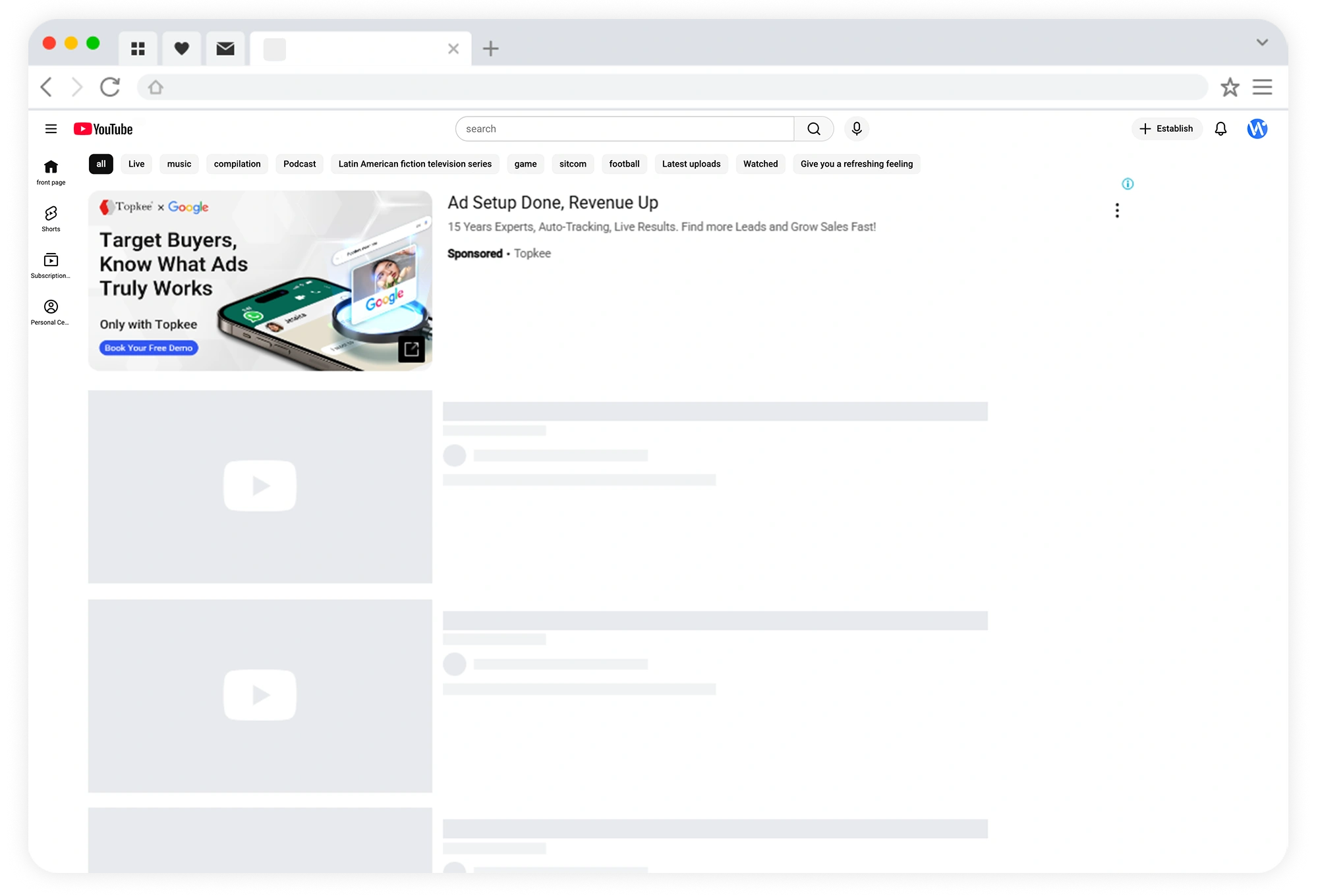
Task: Open Shorts from the sidebar
Action: click(51, 219)
